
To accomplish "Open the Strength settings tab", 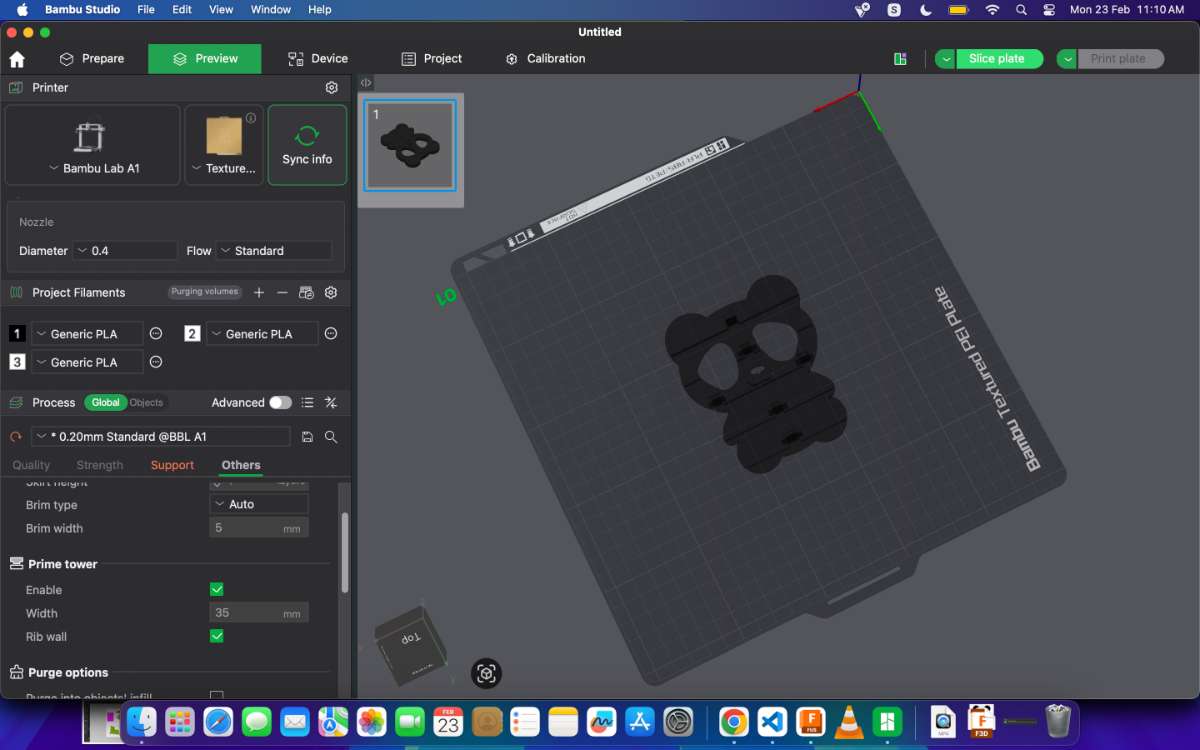I will 100,465.
